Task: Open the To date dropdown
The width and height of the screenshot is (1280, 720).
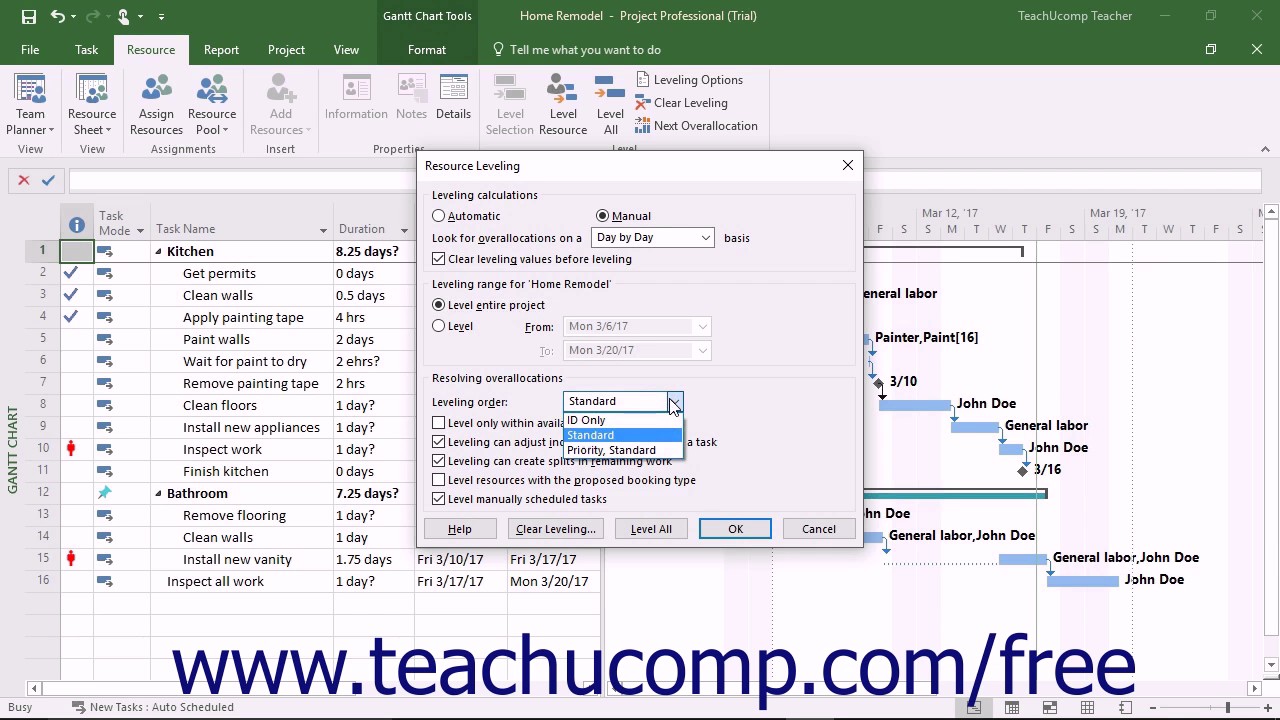Action: tap(702, 351)
